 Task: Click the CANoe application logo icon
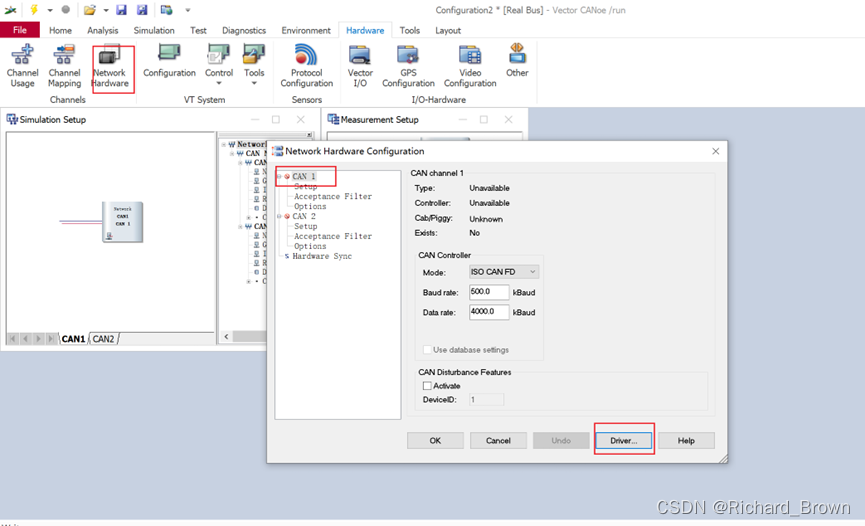point(10,10)
